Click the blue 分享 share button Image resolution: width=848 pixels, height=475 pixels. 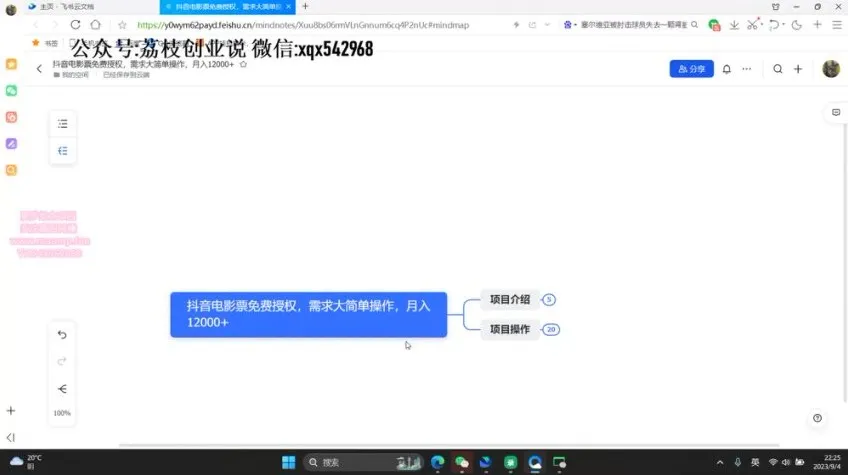pos(692,69)
